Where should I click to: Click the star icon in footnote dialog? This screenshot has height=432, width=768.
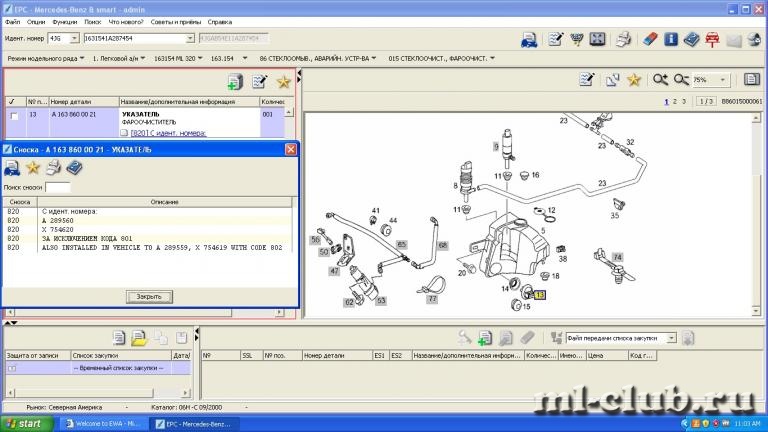33,168
